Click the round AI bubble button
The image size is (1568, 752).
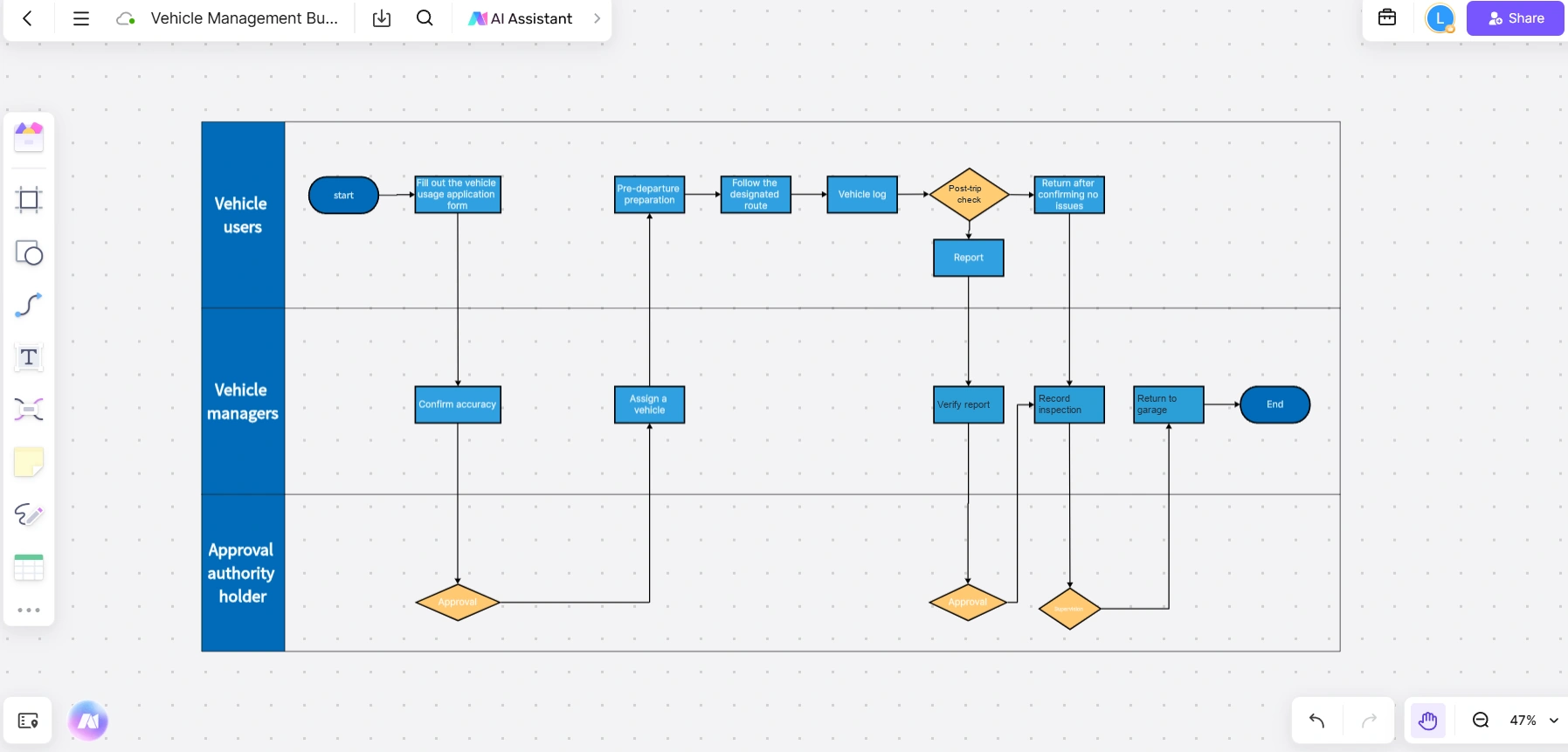click(88, 721)
